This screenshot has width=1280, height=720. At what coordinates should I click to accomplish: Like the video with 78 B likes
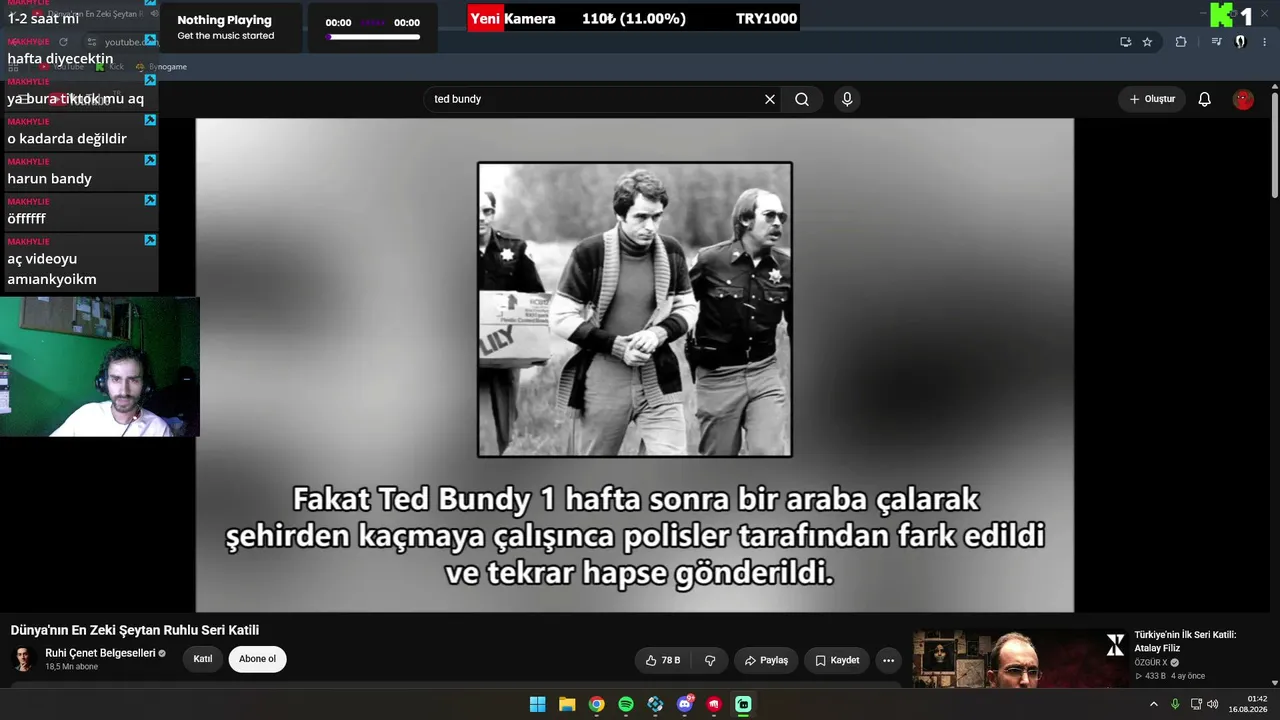coord(663,660)
